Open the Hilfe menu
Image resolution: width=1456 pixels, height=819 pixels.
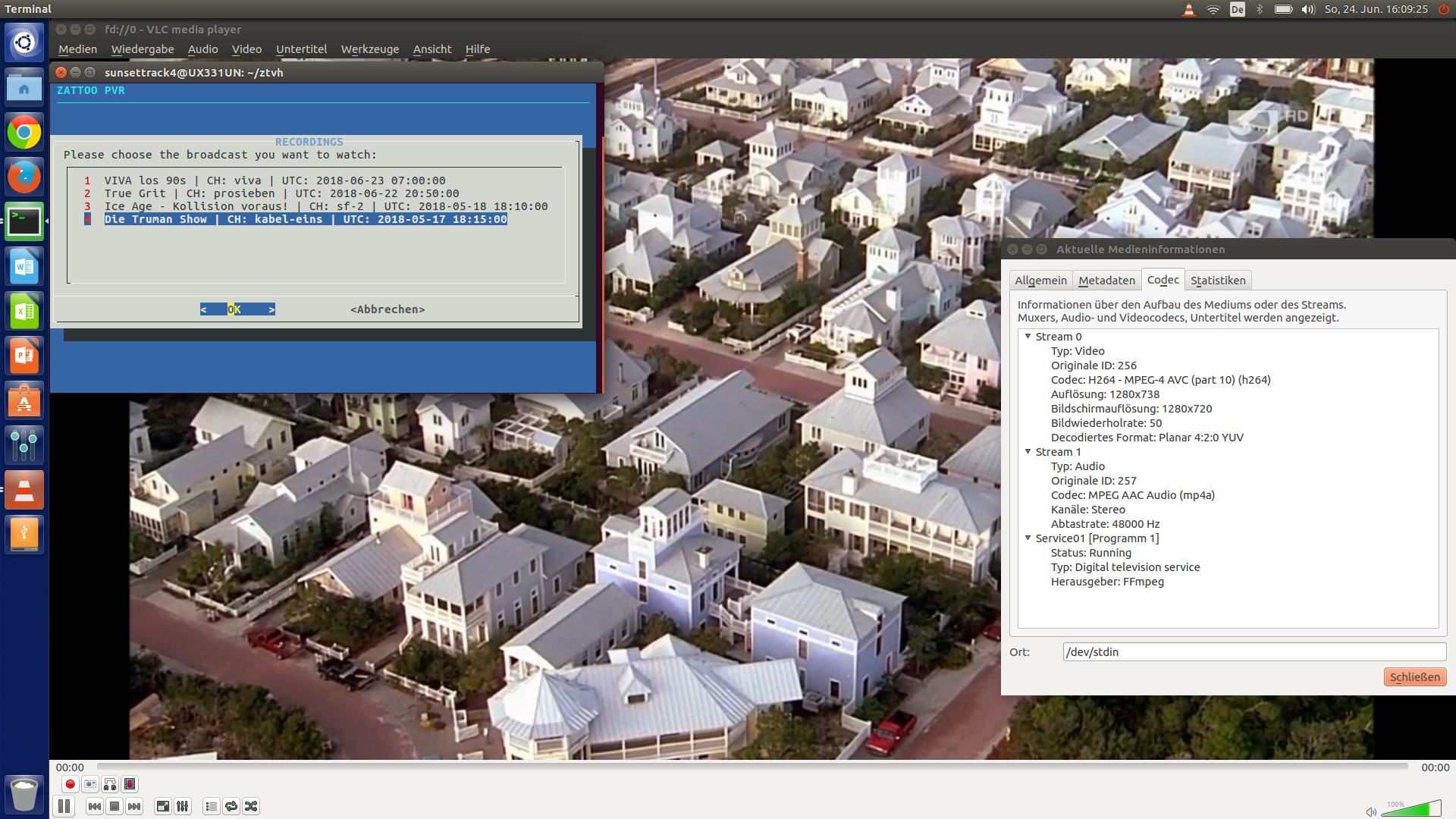point(478,49)
